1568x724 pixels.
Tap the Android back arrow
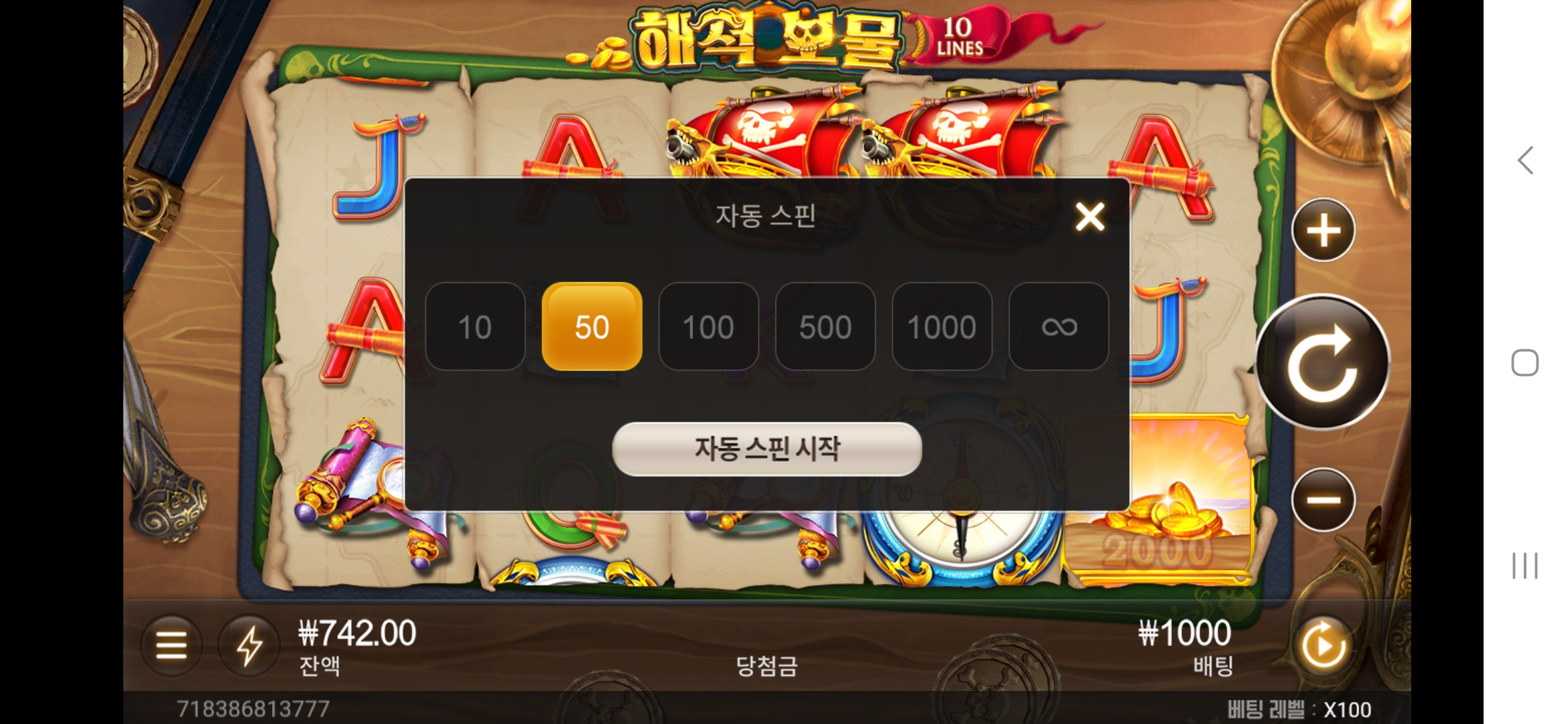pyautogui.click(x=1525, y=160)
